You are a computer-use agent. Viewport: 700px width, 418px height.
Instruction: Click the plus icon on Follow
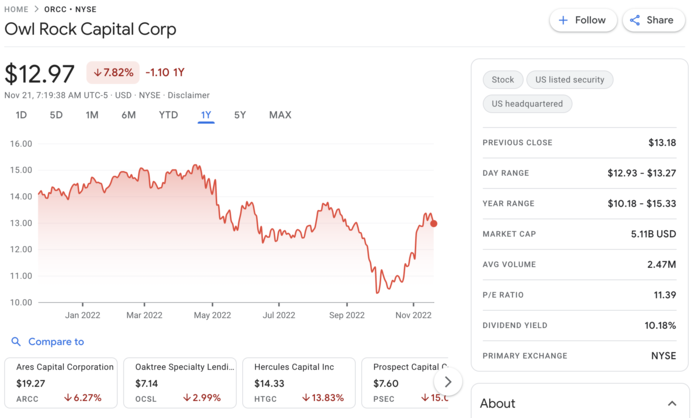click(x=563, y=21)
